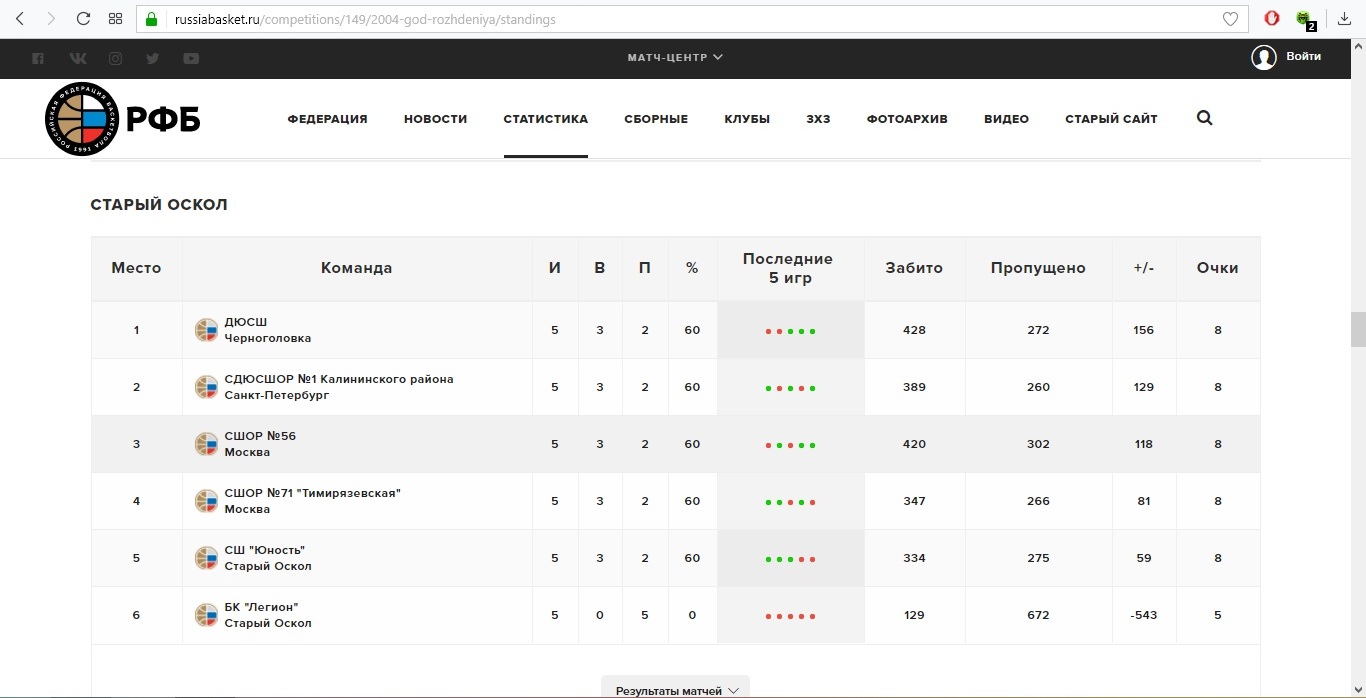The width and height of the screenshot is (1366, 698).
Task: Open the federation's Facebook page
Action: point(38,58)
